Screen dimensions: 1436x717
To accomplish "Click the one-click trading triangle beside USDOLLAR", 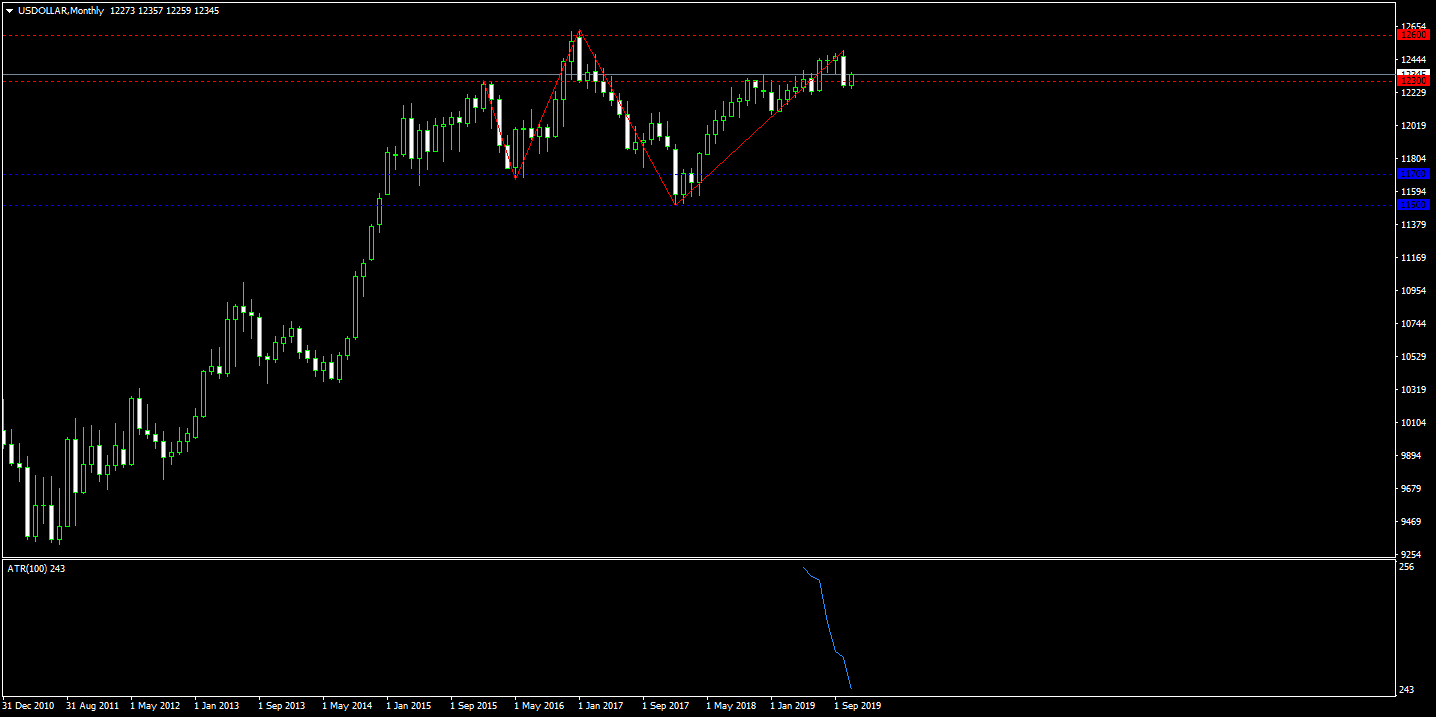I will [x=9, y=11].
